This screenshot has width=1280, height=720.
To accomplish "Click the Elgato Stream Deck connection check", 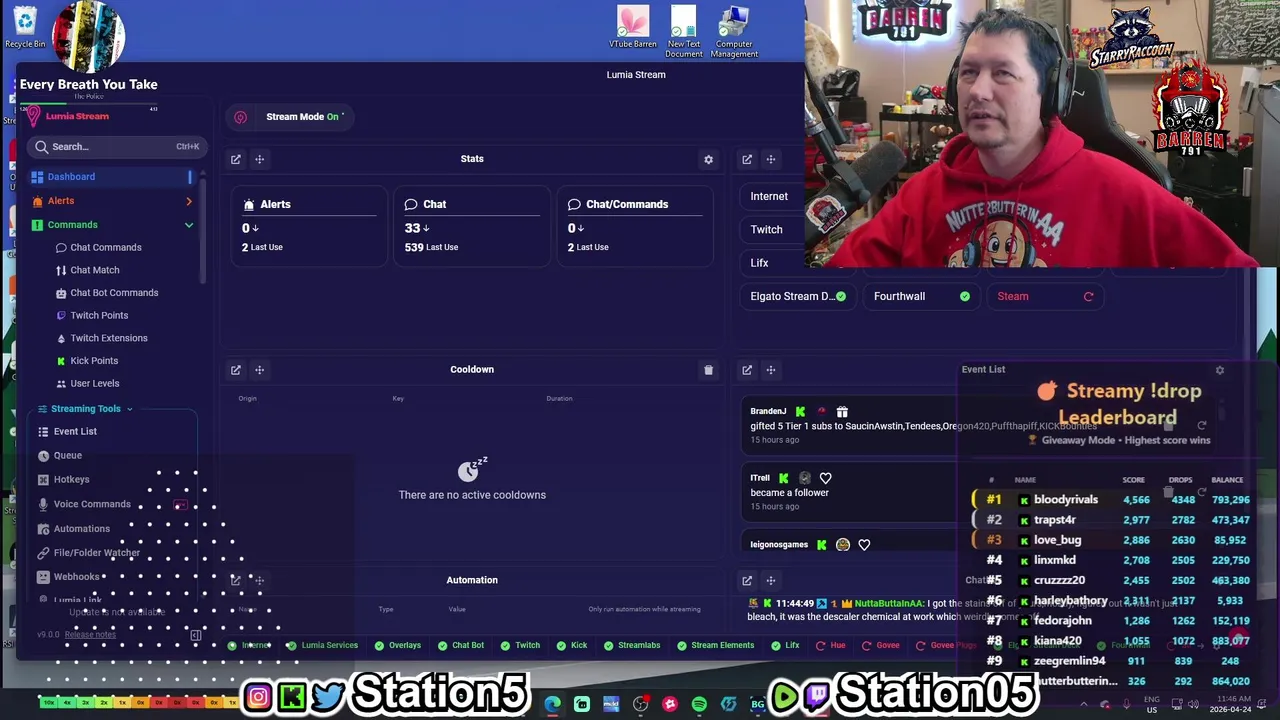I will click(x=840, y=296).
